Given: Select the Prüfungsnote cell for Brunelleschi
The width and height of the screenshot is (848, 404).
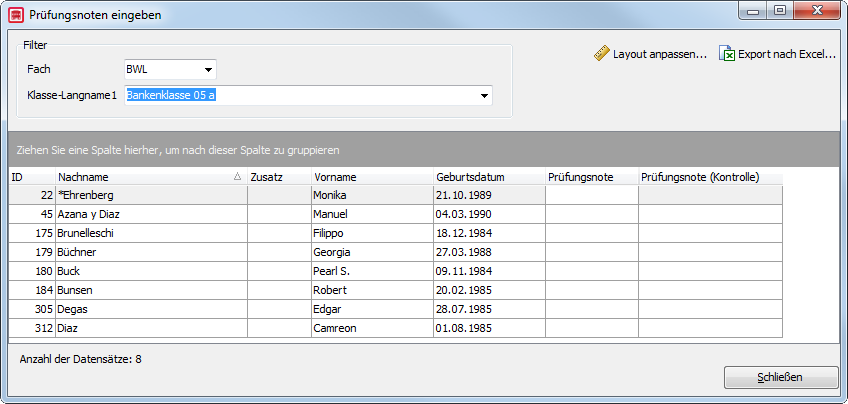Looking at the screenshot, I should click(x=592, y=233).
